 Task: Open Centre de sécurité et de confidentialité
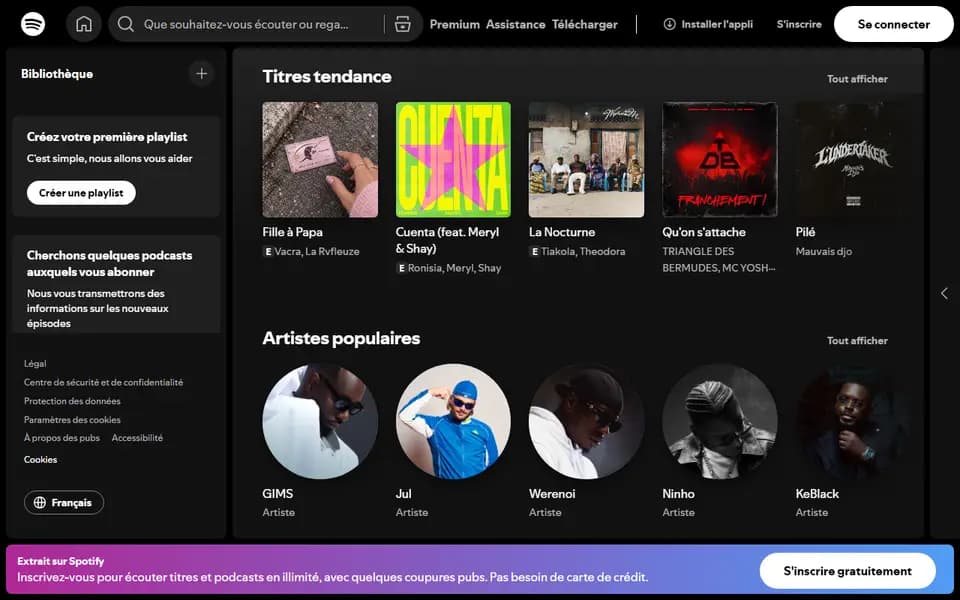[x=103, y=382]
